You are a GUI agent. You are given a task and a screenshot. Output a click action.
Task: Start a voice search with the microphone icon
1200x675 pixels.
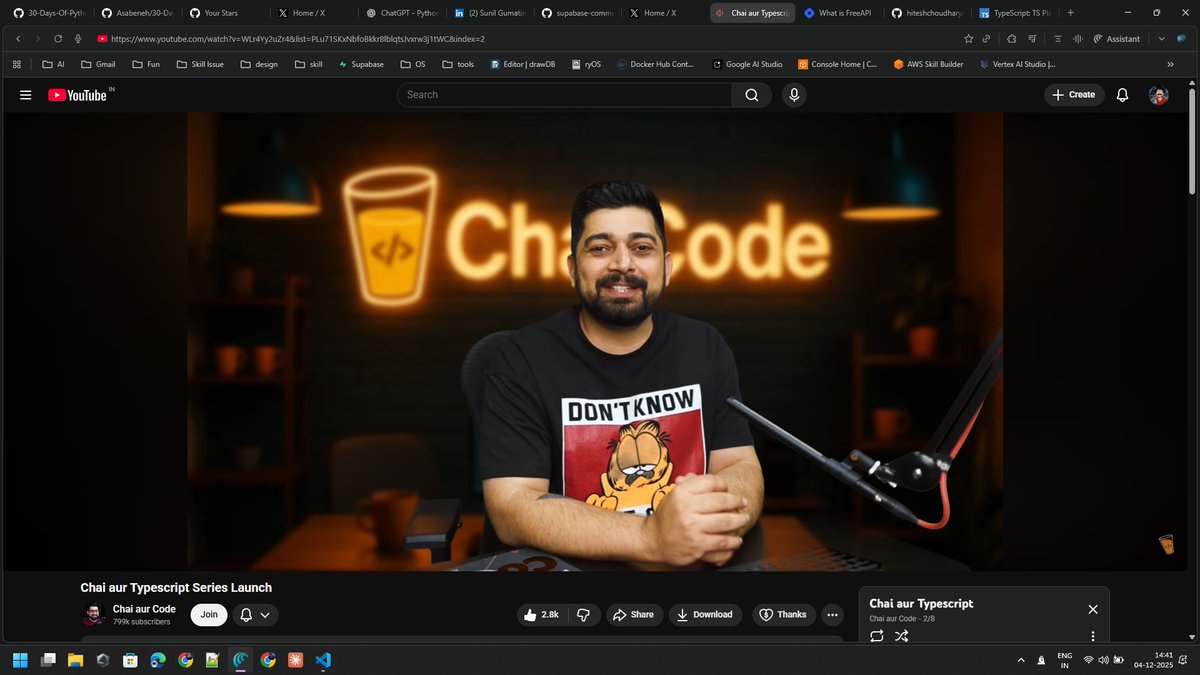coord(793,94)
